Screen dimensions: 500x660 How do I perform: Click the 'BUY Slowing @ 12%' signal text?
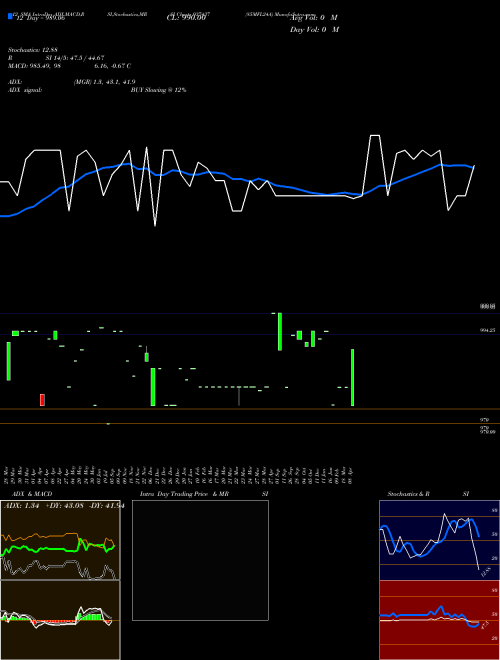click(x=158, y=90)
